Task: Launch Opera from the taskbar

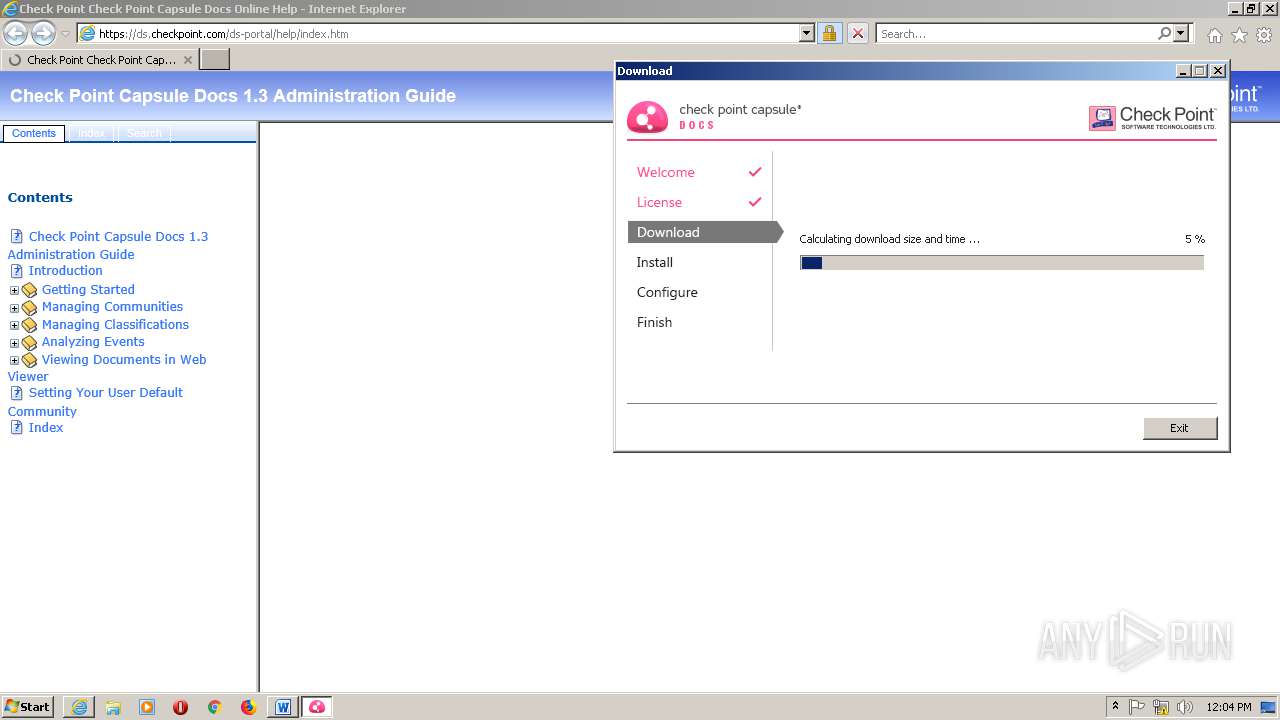Action: coord(180,707)
